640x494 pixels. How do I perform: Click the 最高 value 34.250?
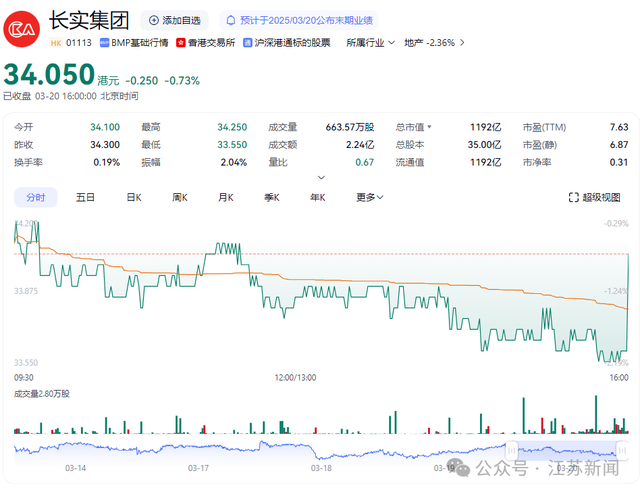(x=232, y=127)
